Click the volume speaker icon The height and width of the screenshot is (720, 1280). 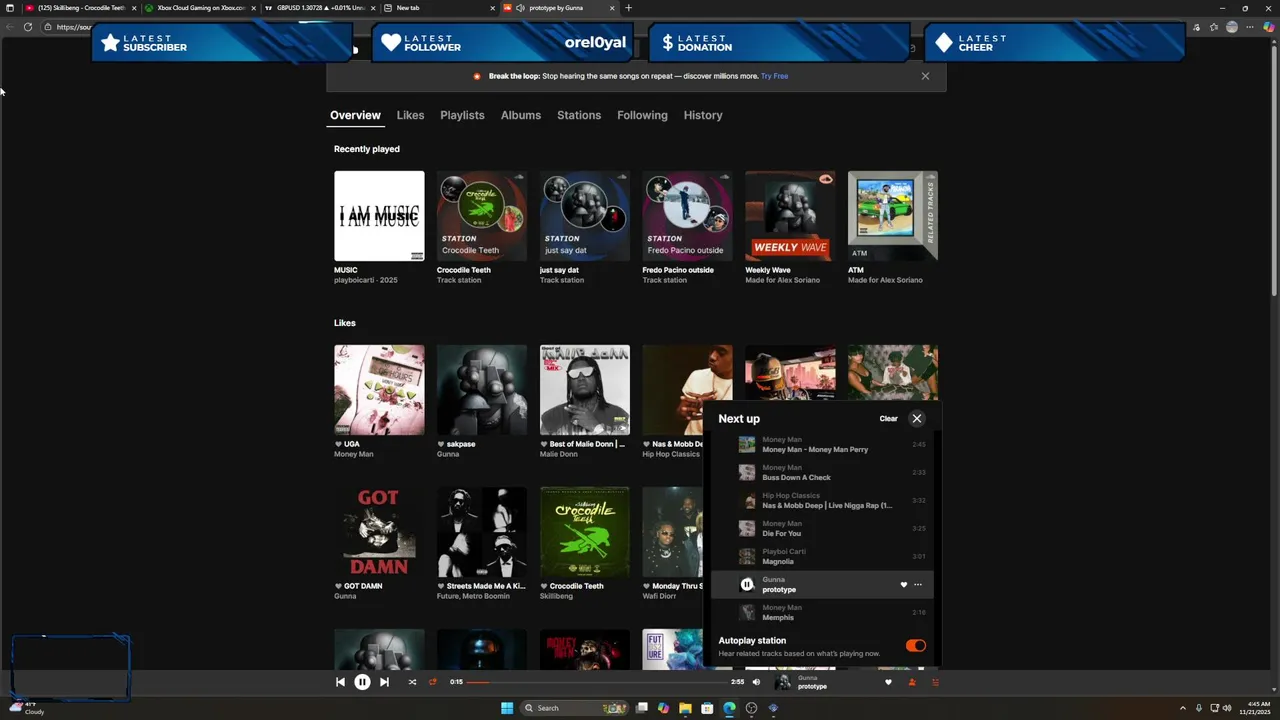[x=756, y=682]
